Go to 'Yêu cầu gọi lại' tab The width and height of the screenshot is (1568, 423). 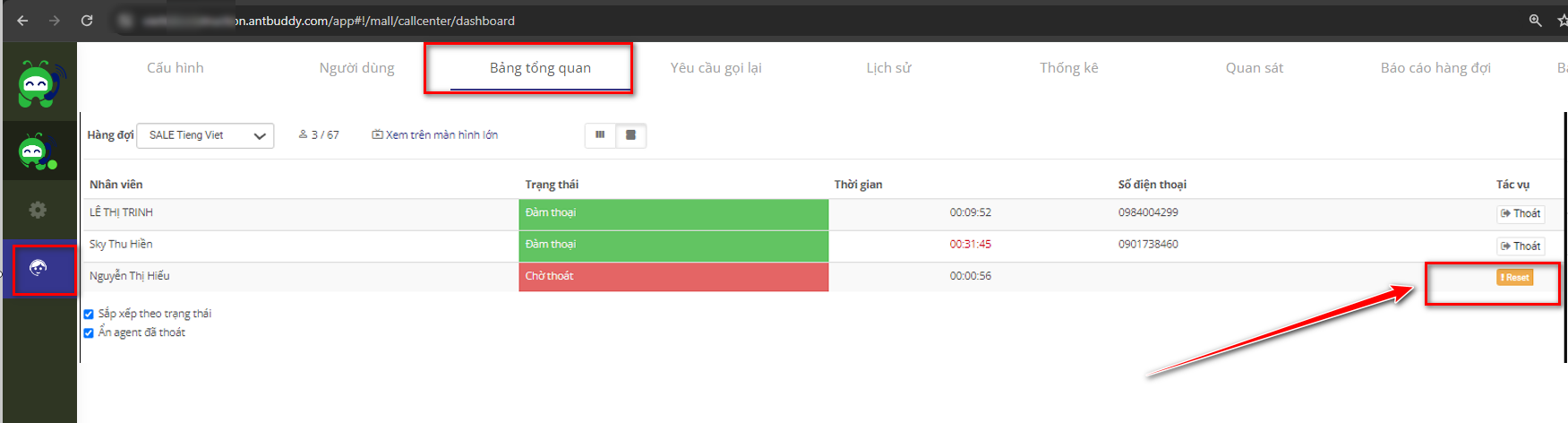[x=715, y=68]
